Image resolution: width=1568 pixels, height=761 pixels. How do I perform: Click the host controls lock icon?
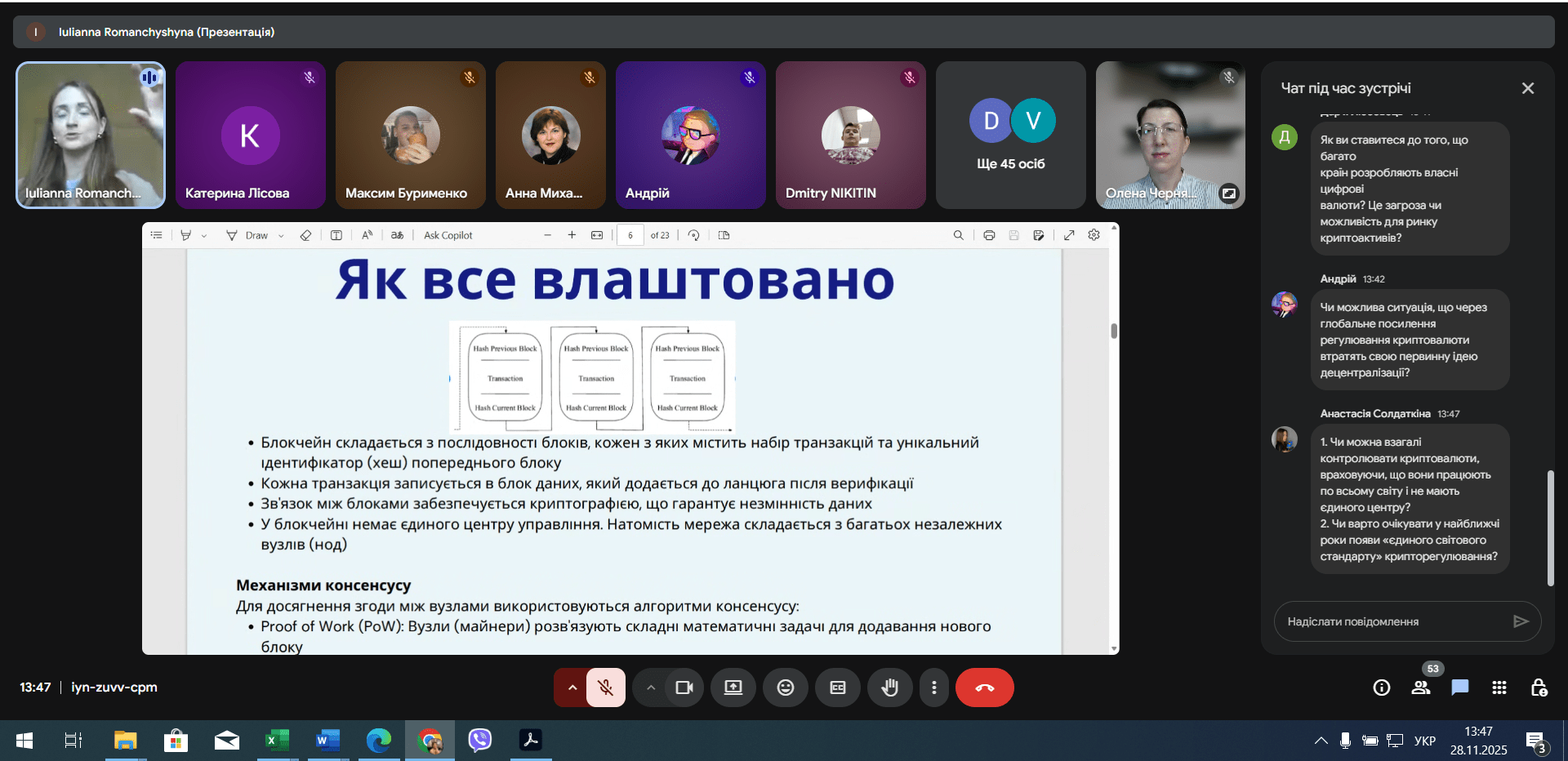coord(1539,688)
